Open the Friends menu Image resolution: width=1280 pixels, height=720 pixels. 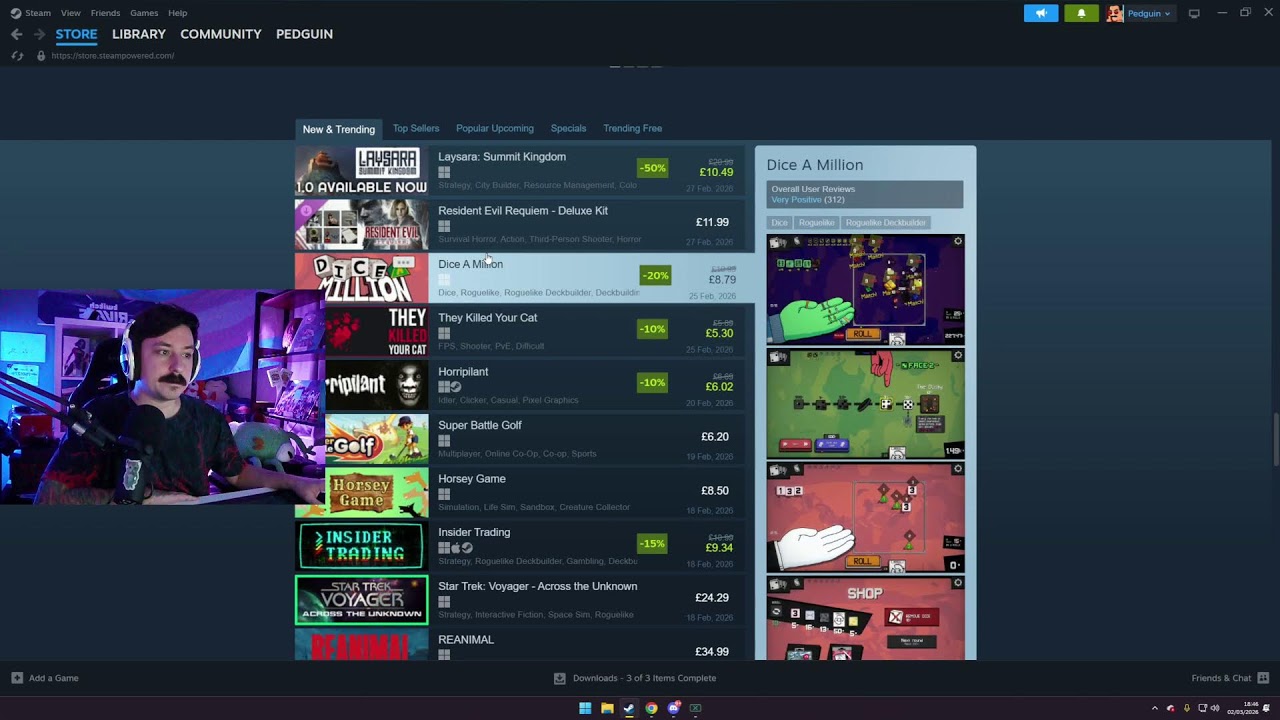click(x=105, y=13)
